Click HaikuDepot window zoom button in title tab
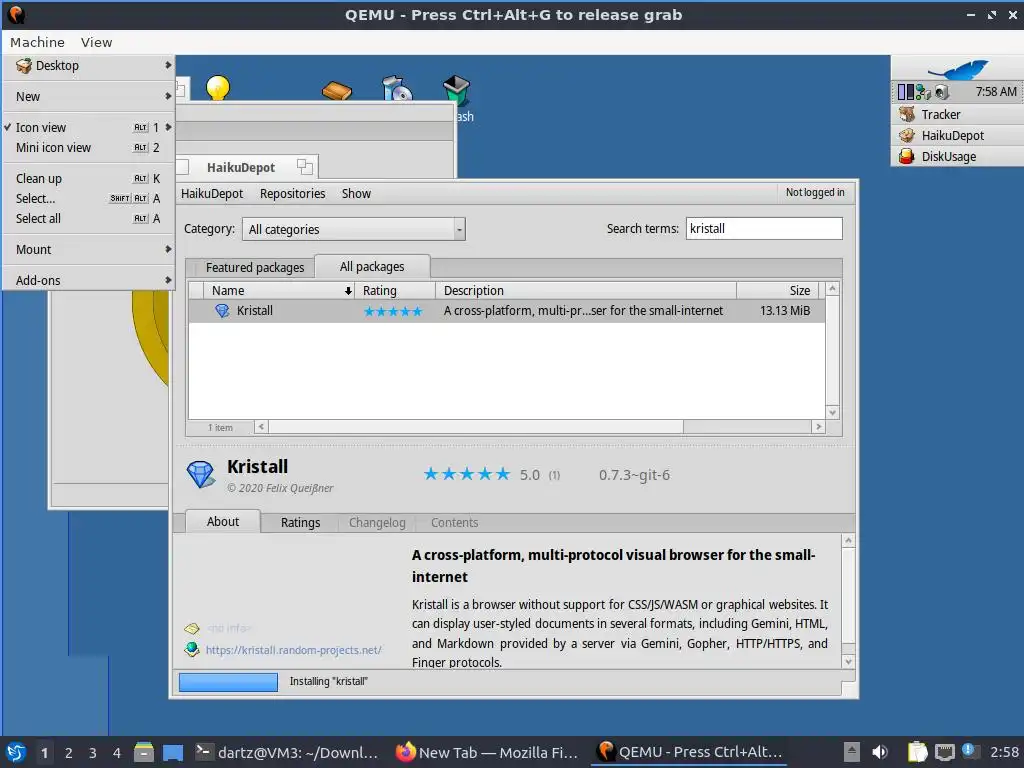Viewport: 1024px width, 768px height. (304, 167)
